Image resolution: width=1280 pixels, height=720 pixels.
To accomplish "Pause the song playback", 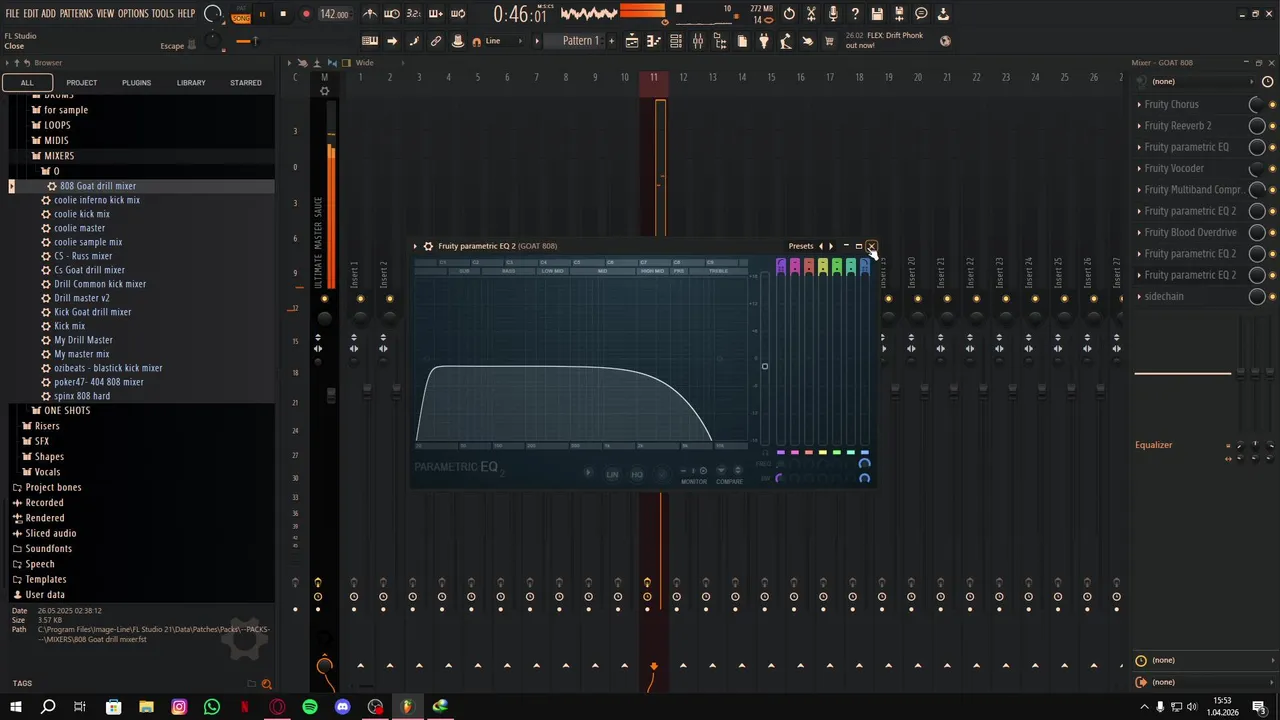I will point(262,14).
